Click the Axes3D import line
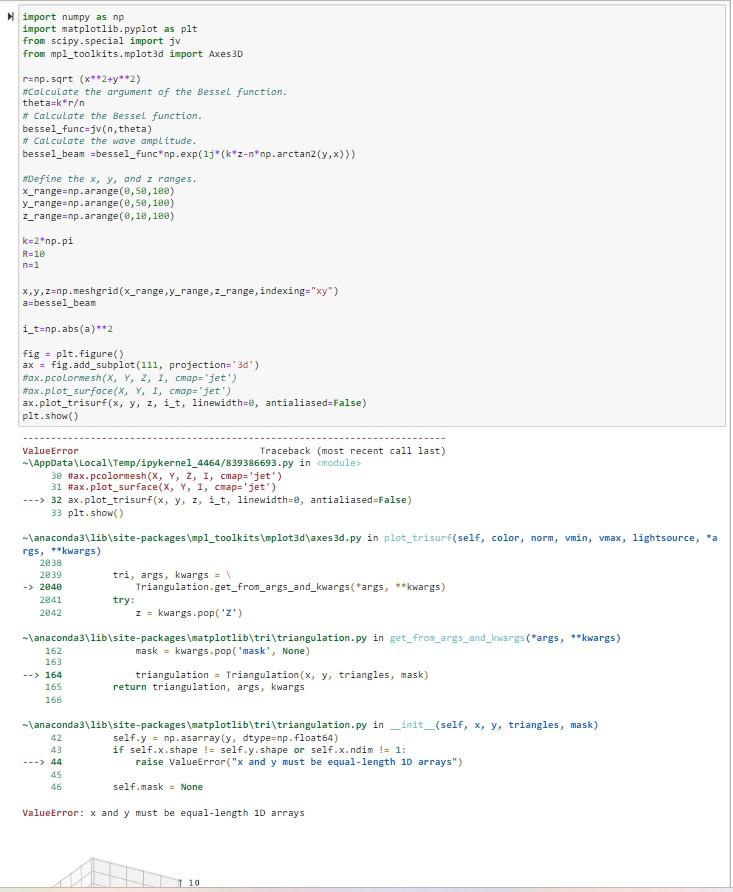The width and height of the screenshot is (733, 892). [132, 54]
